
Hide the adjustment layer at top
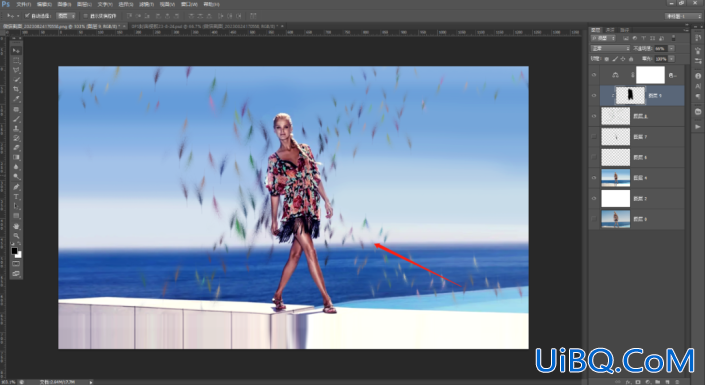pyautogui.click(x=594, y=75)
